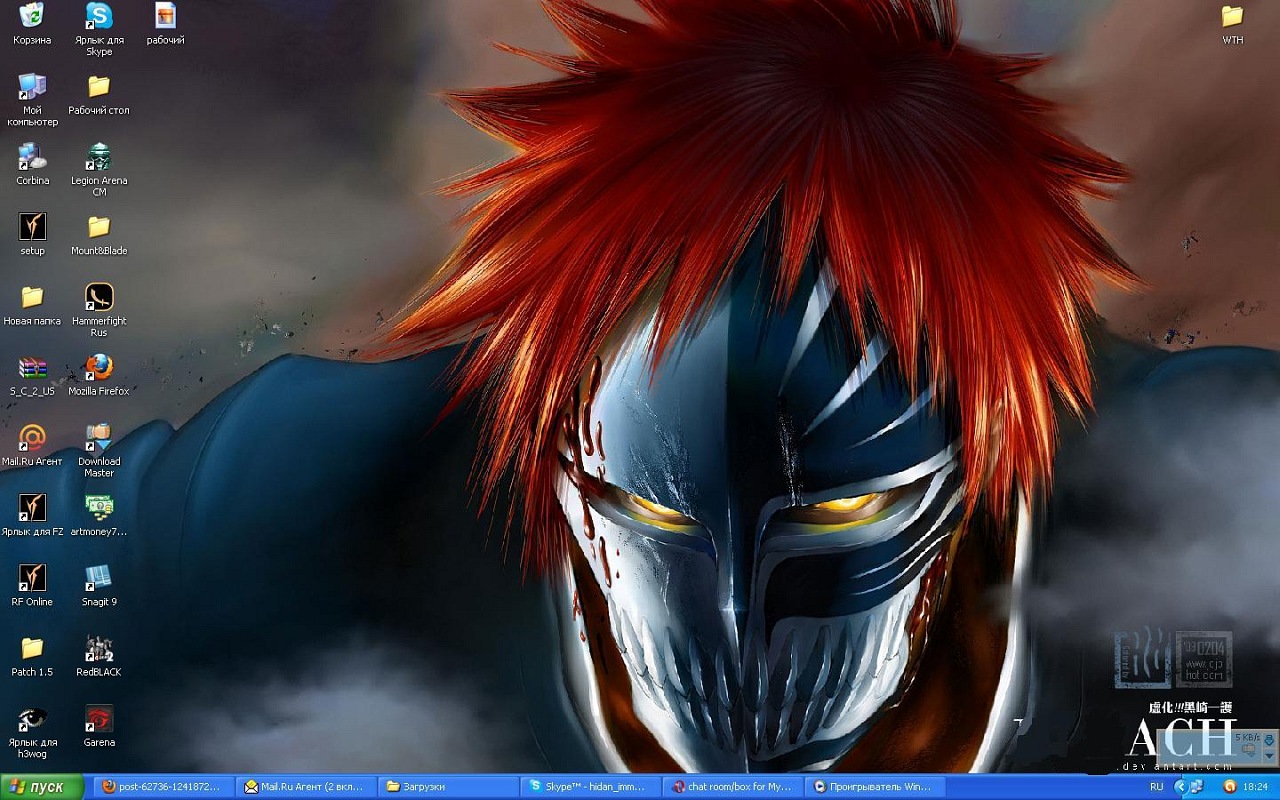1280x800 pixels.
Task: Open the RU language switcher
Action: [x=1156, y=787]
